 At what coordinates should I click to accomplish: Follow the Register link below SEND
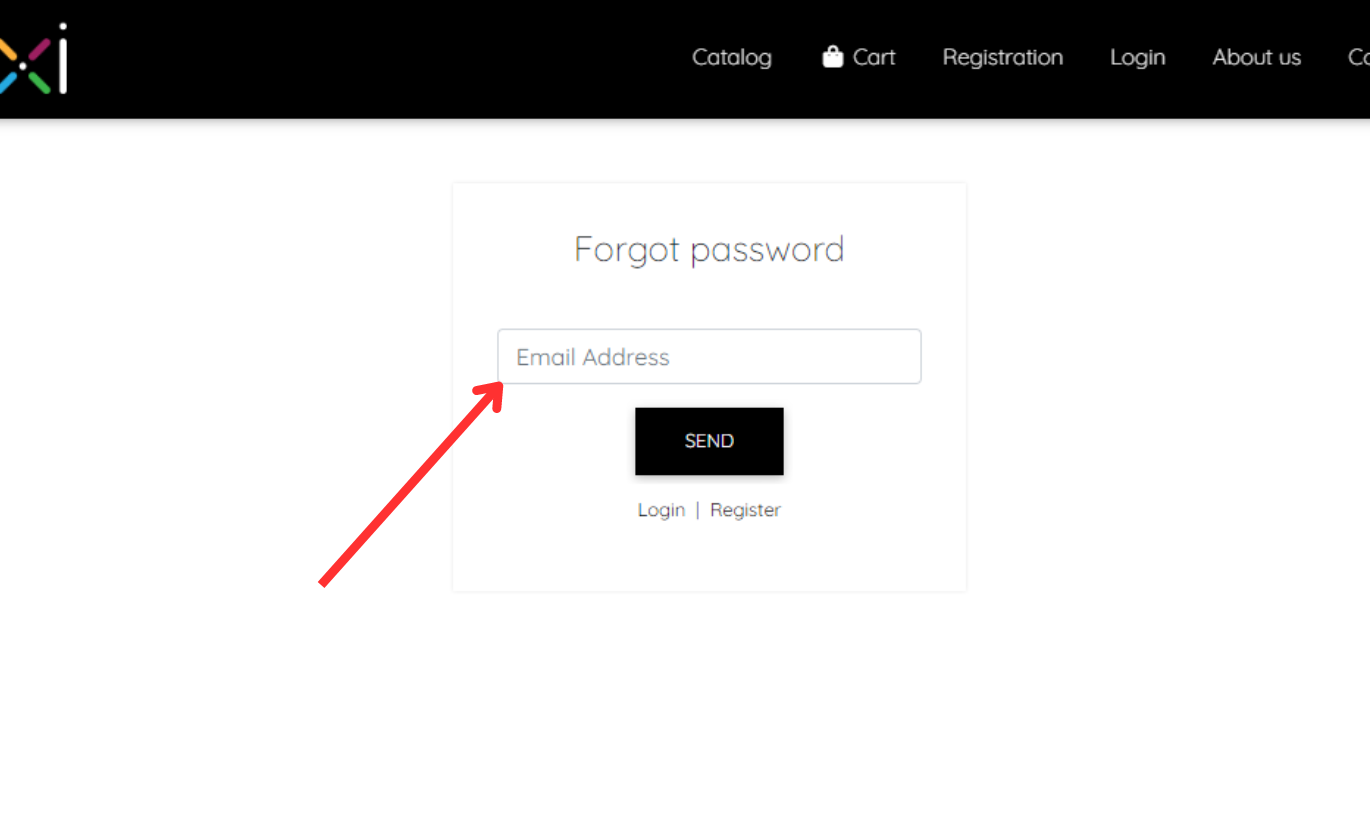pyautogui.click(x=745, y=510)
